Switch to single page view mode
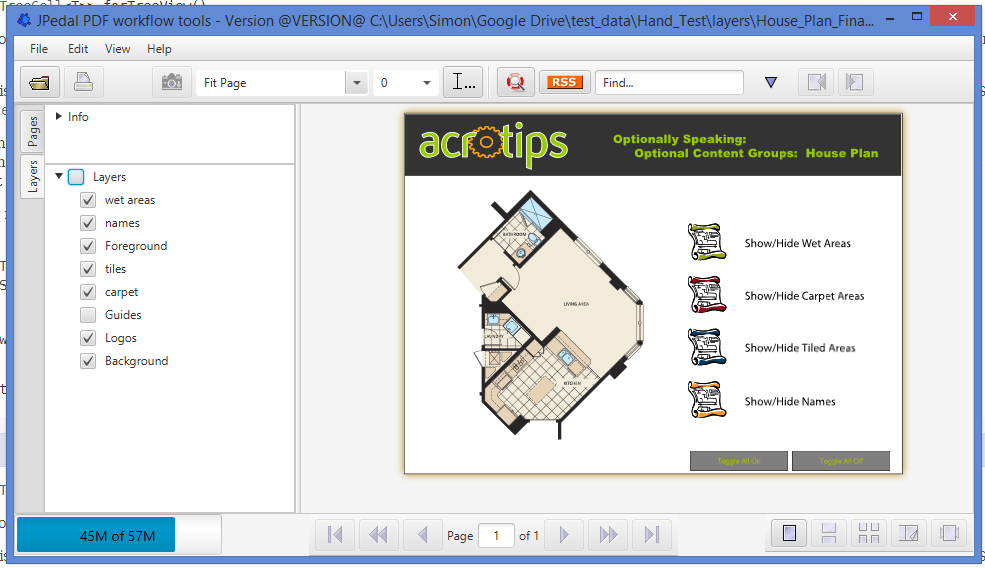Image resolution: width=985 pixels, height=568 pixels. 789,534
